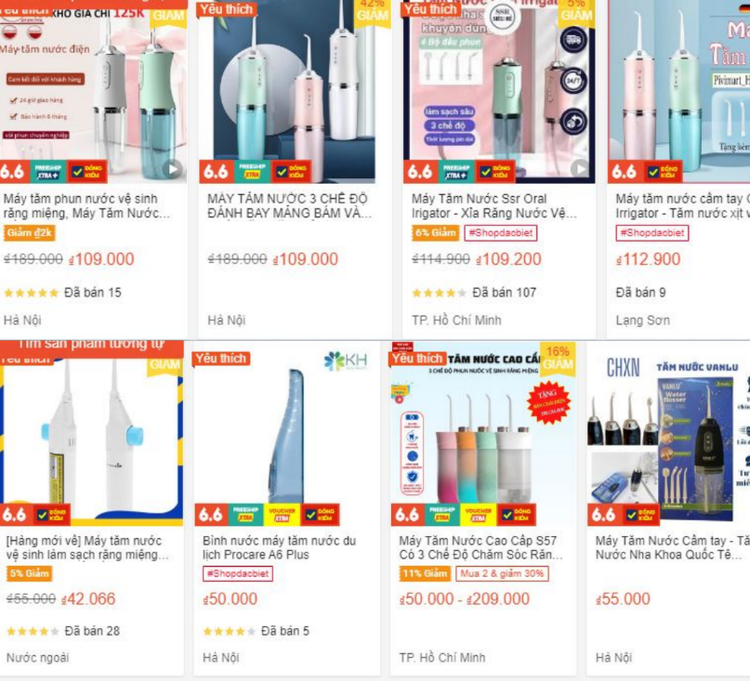This screenshot has width=750, height=681.
Task: Click 5% Giảm label on Hàng mới về product
Action: 30,573
